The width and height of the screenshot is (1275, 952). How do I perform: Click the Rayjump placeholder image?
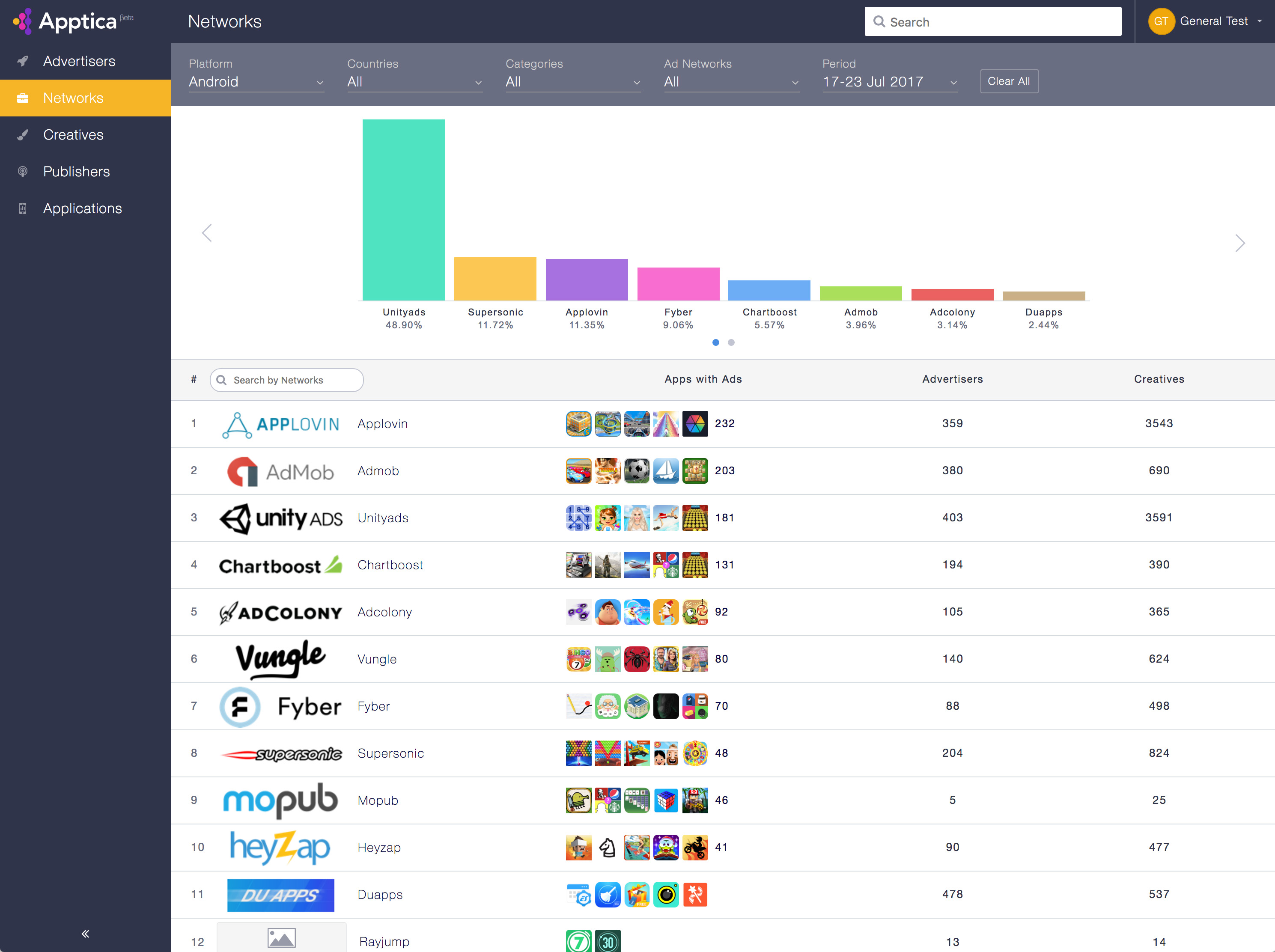[281, 937]
